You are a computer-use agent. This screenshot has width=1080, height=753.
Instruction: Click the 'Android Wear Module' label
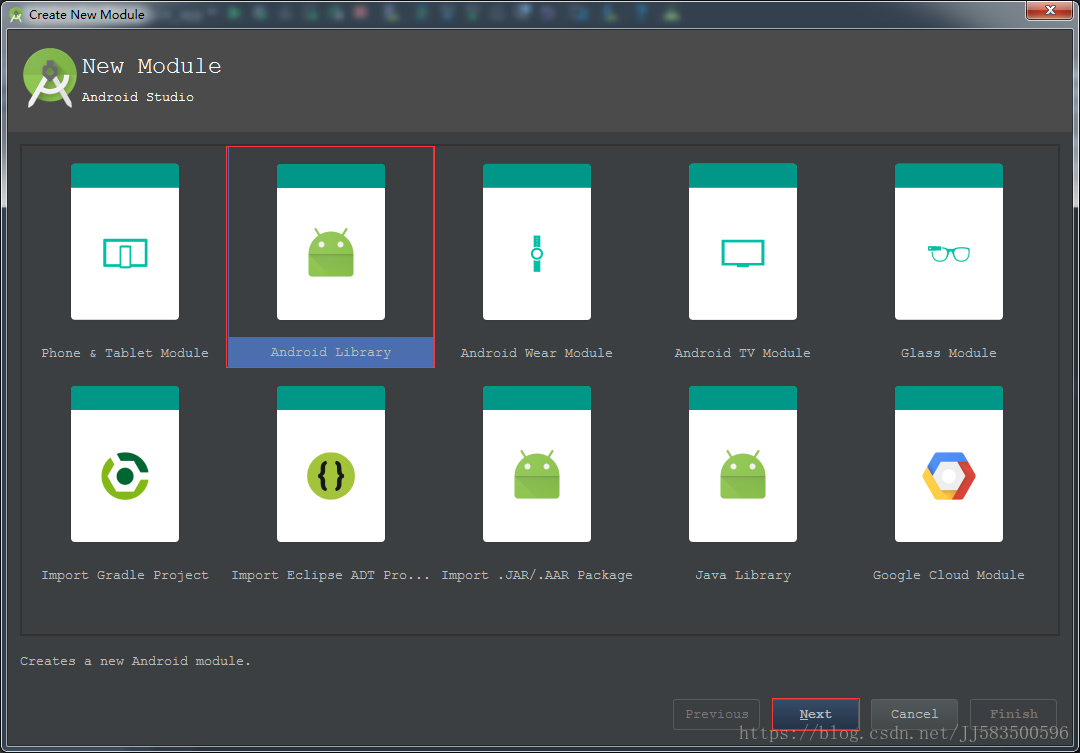[537, 353]
